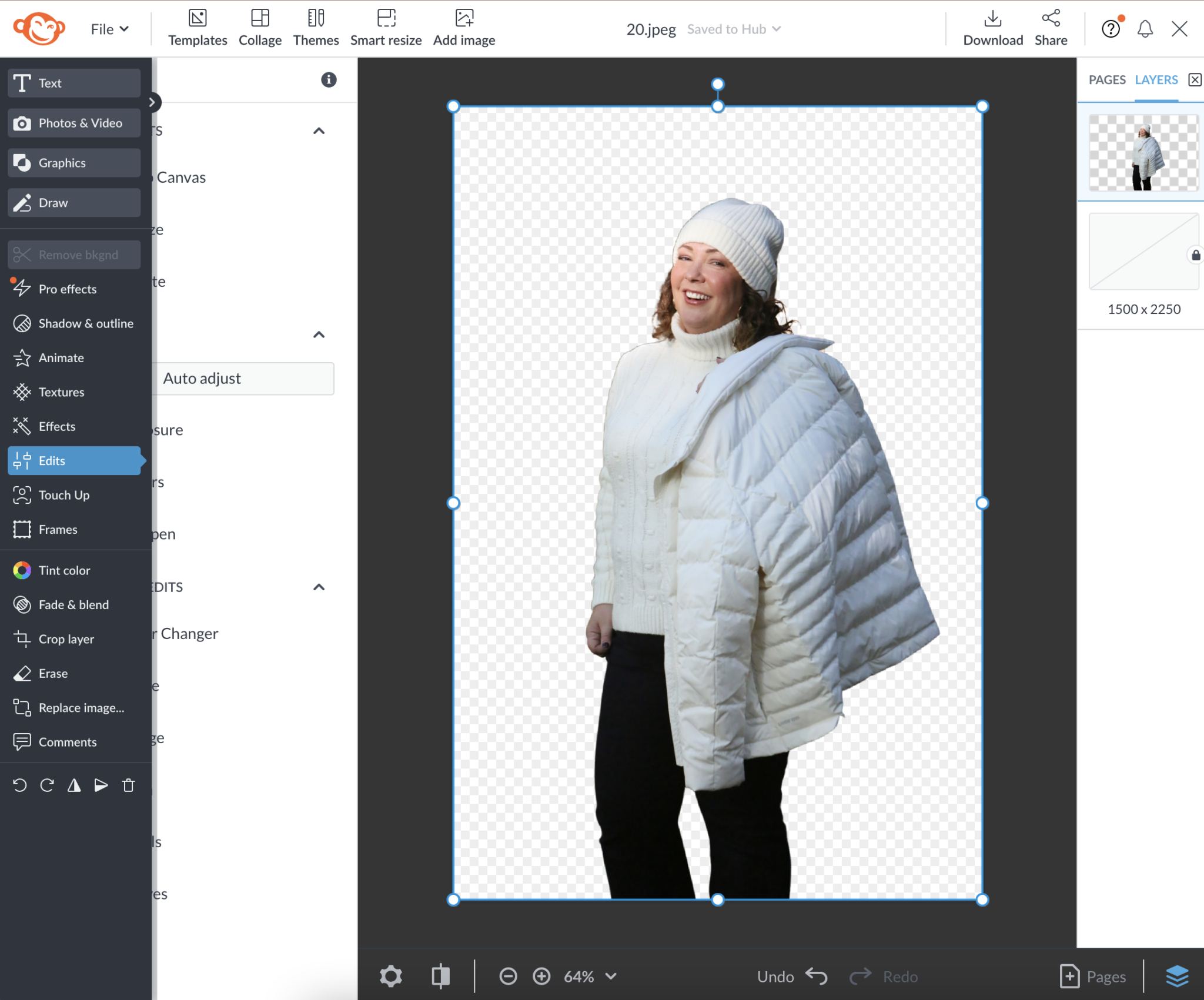Switch to the PAGES tab
The height and width of the screenshot is (1000, 1204).
(x=1108, y=79)
